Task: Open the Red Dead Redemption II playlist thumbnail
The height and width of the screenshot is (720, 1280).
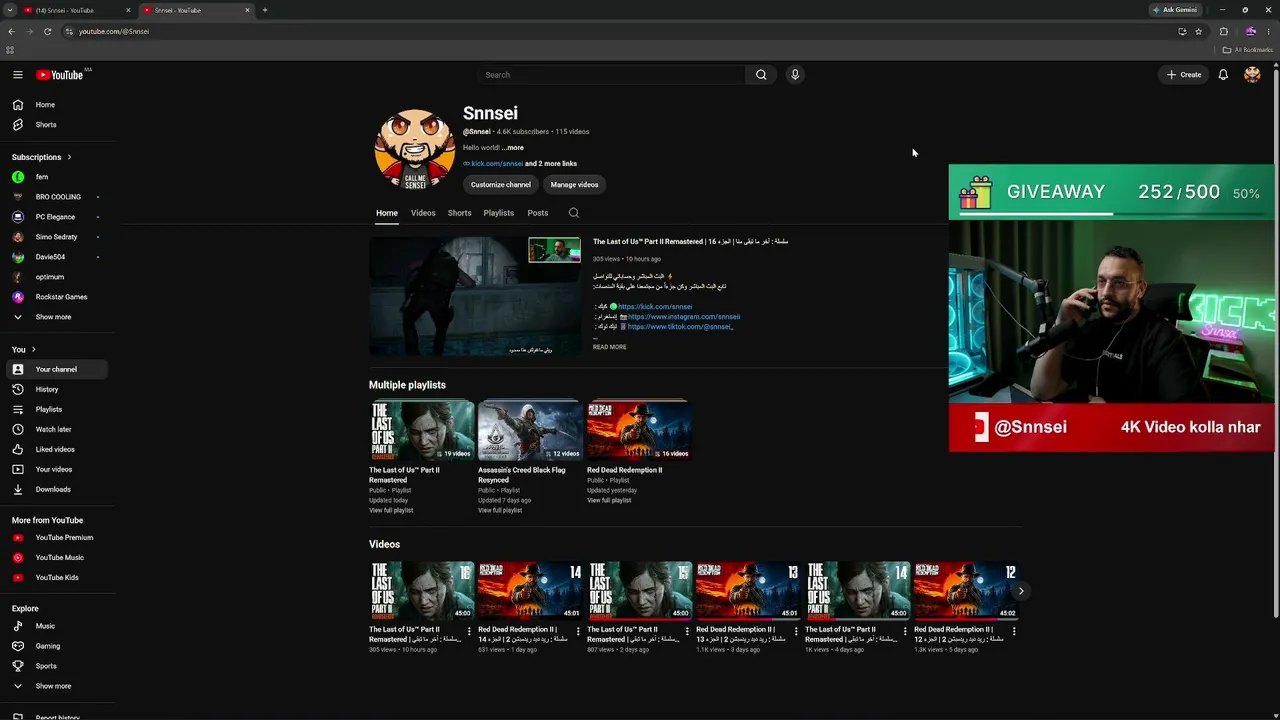Action: pos(639,431)
